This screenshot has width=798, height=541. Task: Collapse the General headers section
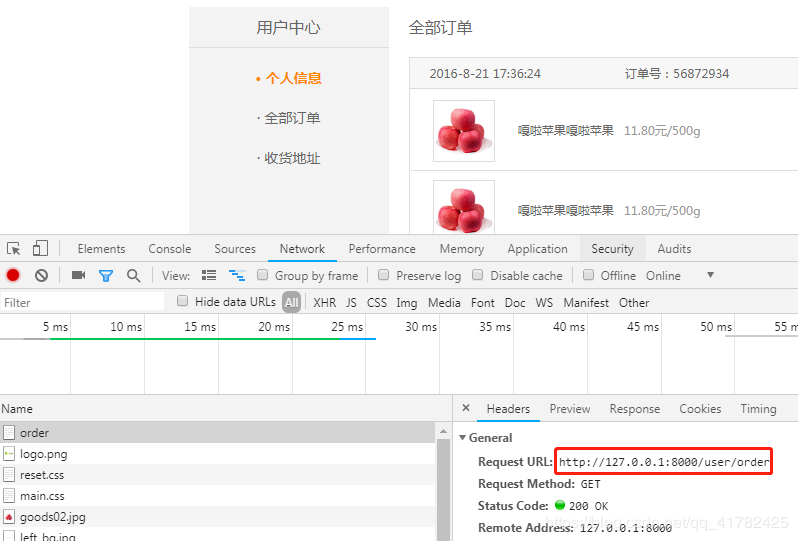(x=463, y=438)
